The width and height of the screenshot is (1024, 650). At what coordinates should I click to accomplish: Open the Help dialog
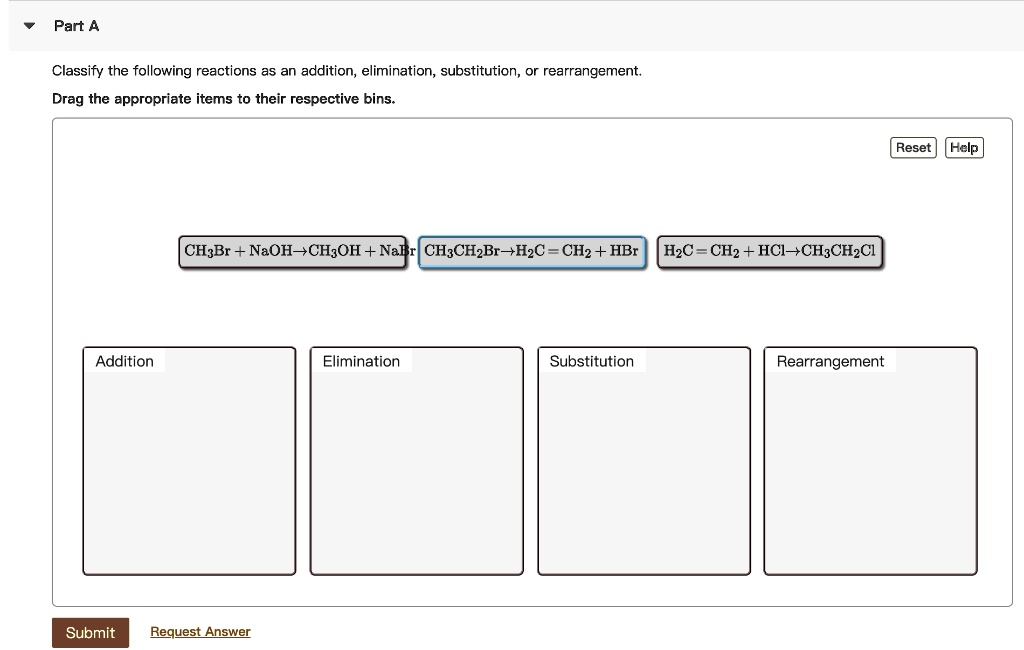[x=963, y=147]
